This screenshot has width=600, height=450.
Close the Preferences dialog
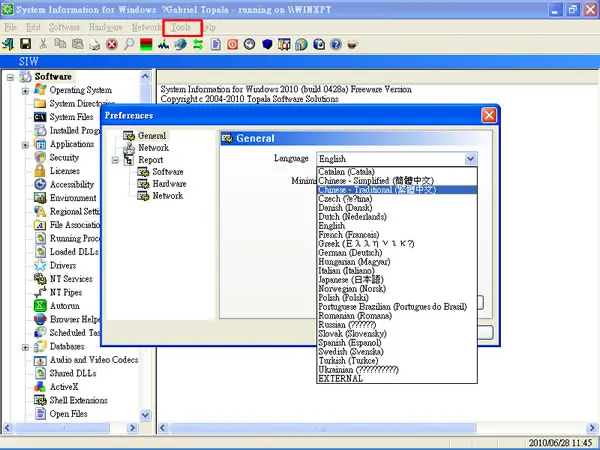[489, 115]
